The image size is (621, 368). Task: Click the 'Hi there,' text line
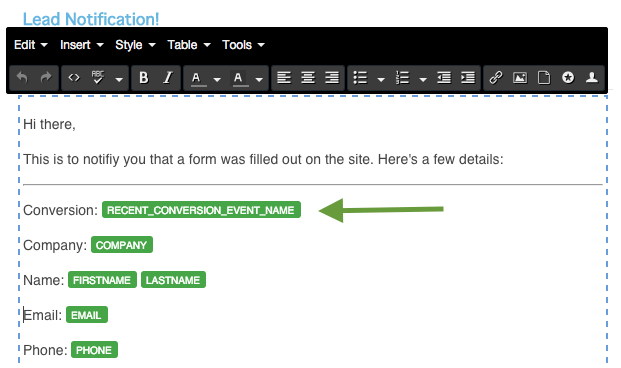pyautogui.click(x=49, y=124)
